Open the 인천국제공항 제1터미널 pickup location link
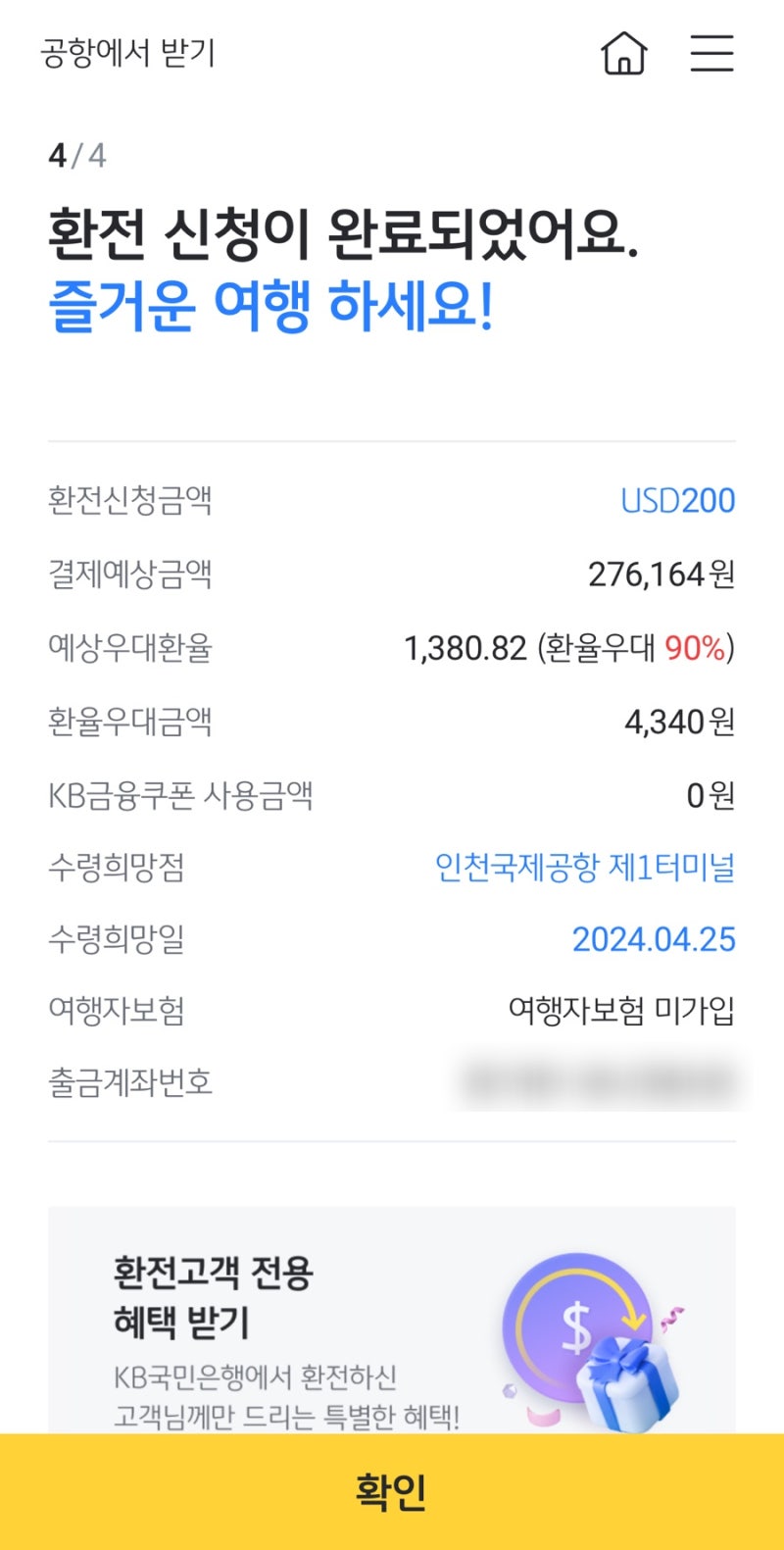Screen dimensions: 784x1550 point(585,869)
